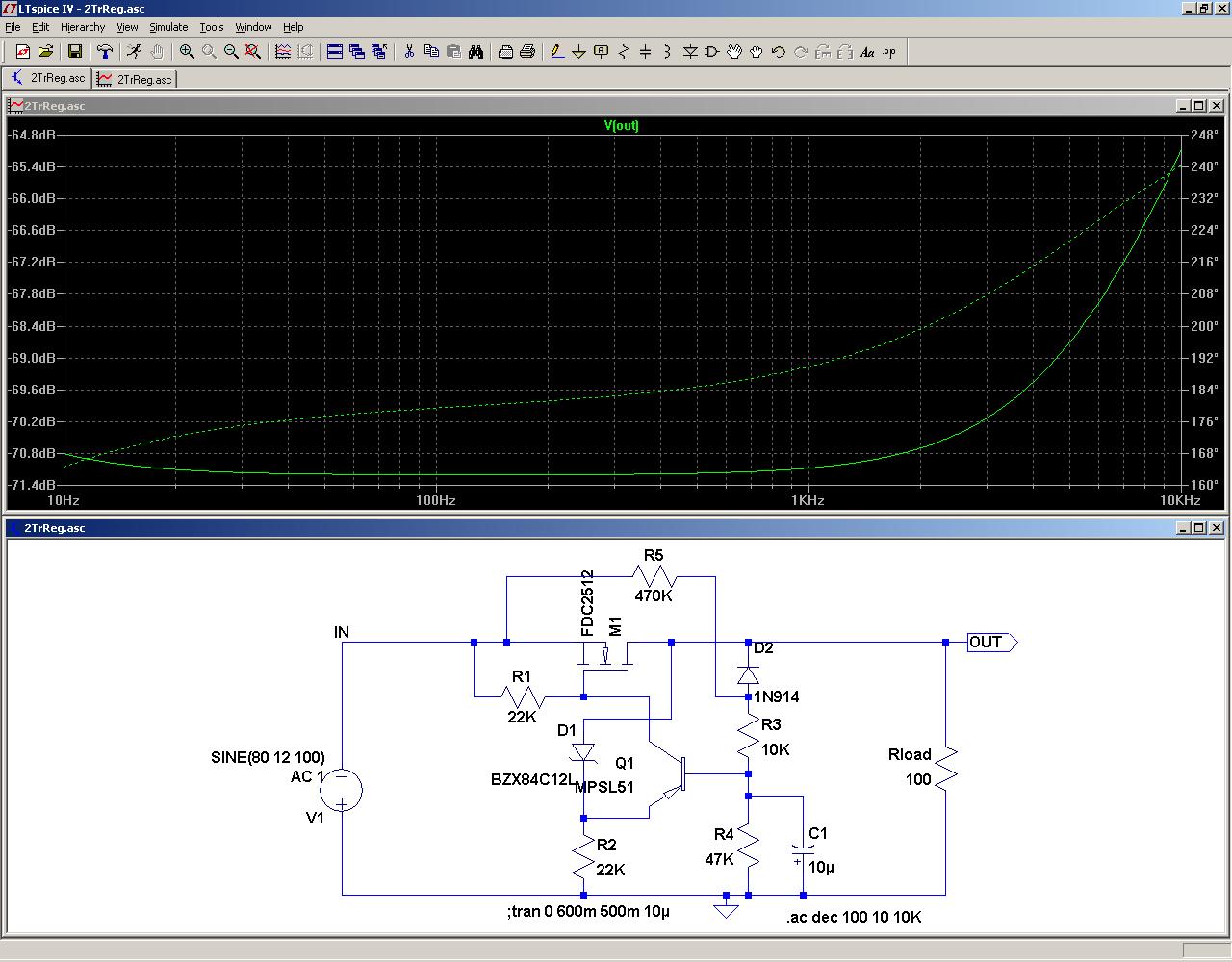Viewport: 1232px width, 962px height.
Task: Open the Hierarchy menu
Action: coord(83,27)
